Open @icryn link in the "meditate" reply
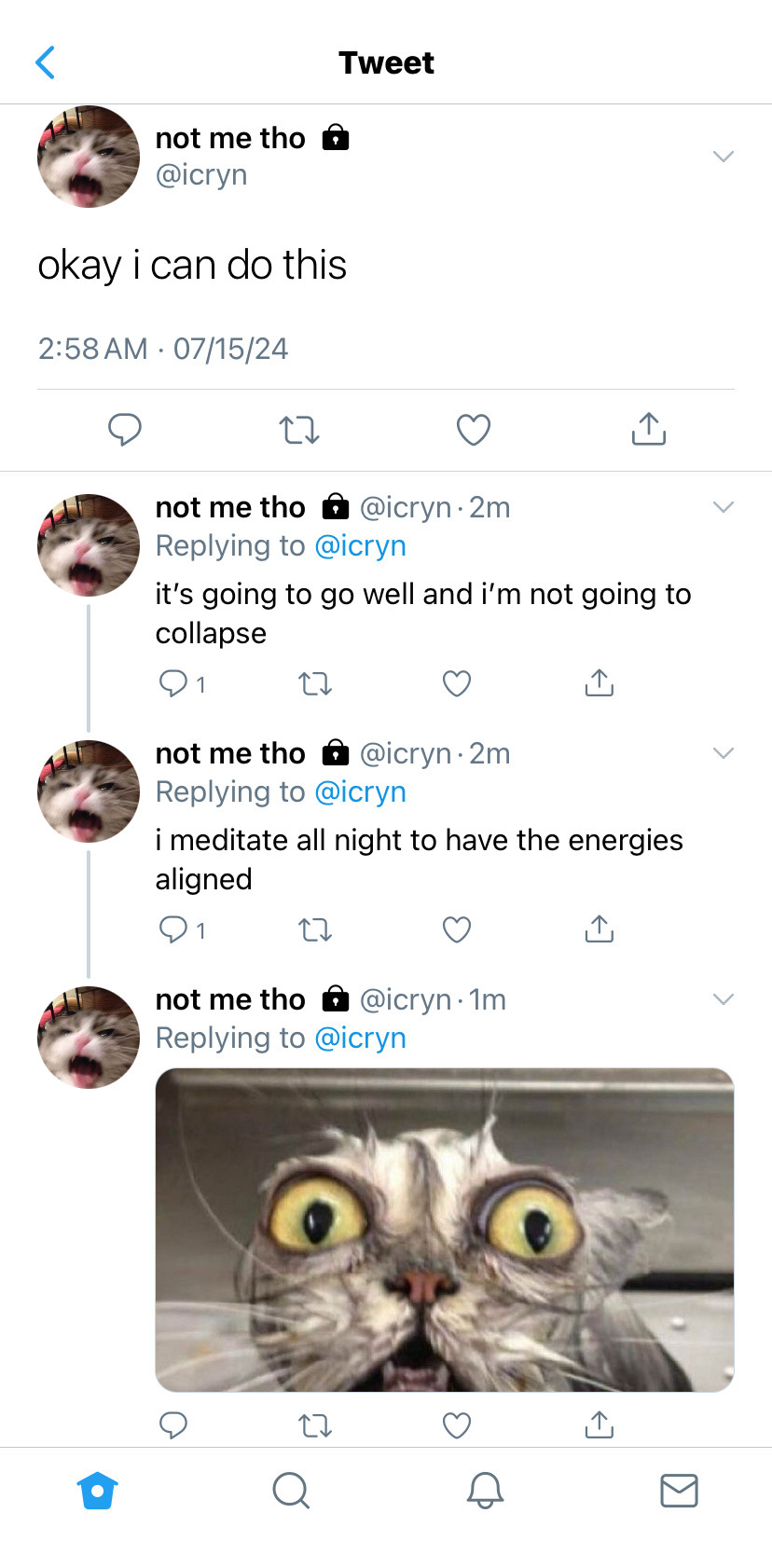The width and height of the screenshot is (772, 1568). coord(361,791)
